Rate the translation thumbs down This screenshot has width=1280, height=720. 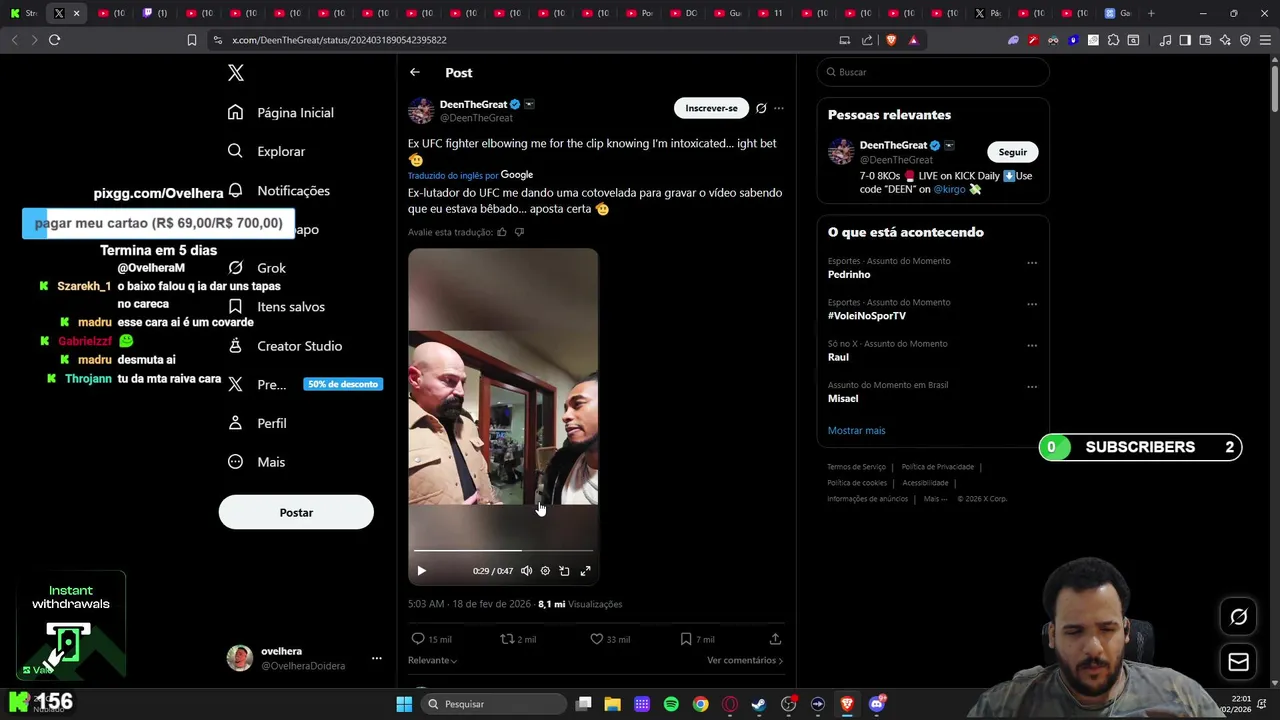(519, 232)
